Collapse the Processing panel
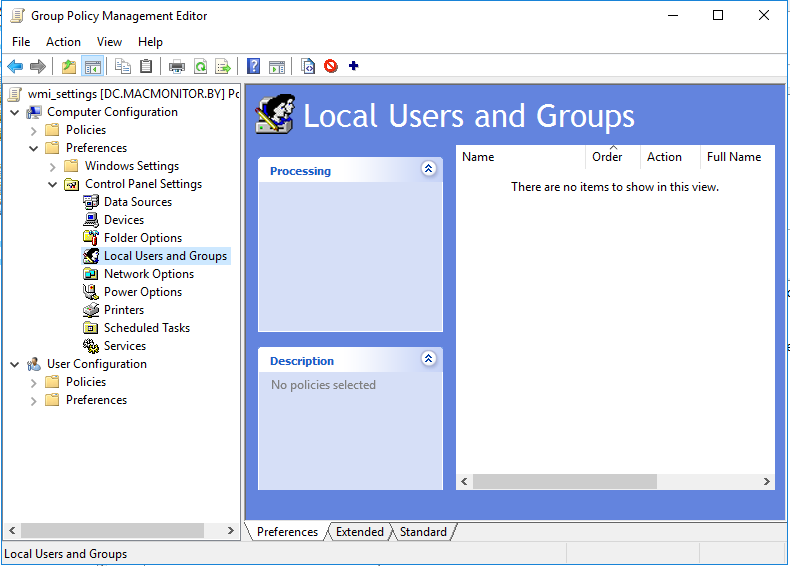This screenshot has width=790, height=566. click(x=429, y=169)
